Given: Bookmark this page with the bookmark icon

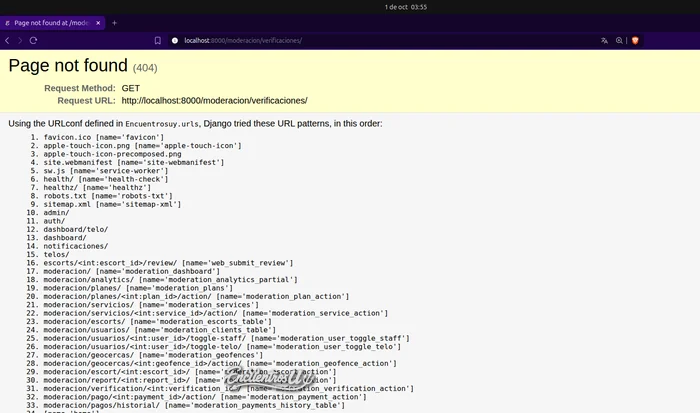Looking at the screenshot, I should tap(158, 41).
